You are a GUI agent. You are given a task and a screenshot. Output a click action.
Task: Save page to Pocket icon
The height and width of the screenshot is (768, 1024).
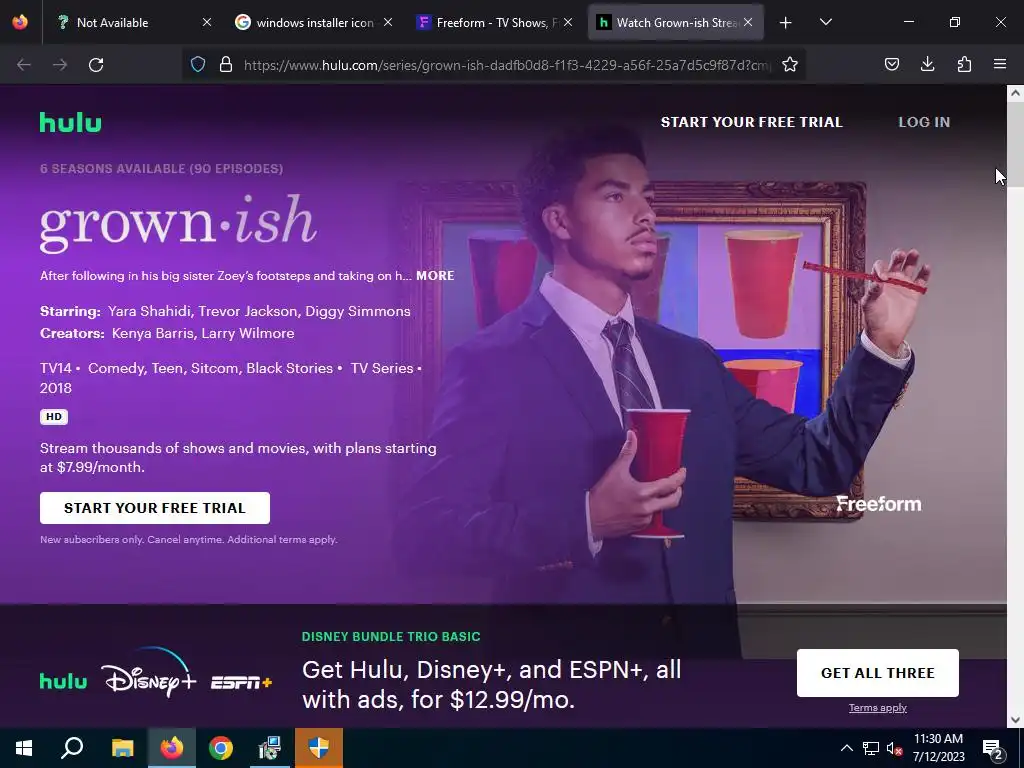[x=891, y=64]
